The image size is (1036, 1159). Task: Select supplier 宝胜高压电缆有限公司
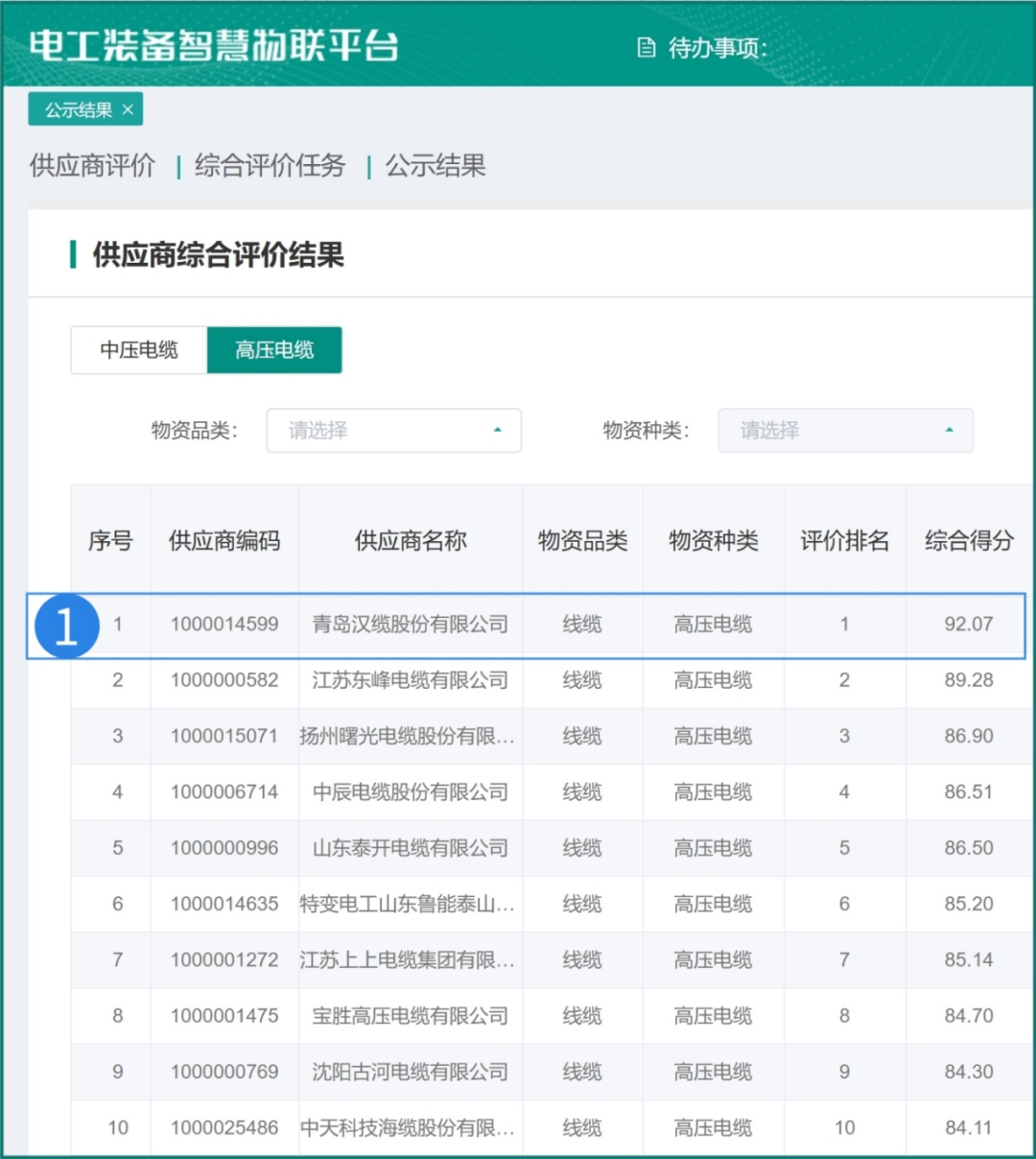coord(411,1016)
